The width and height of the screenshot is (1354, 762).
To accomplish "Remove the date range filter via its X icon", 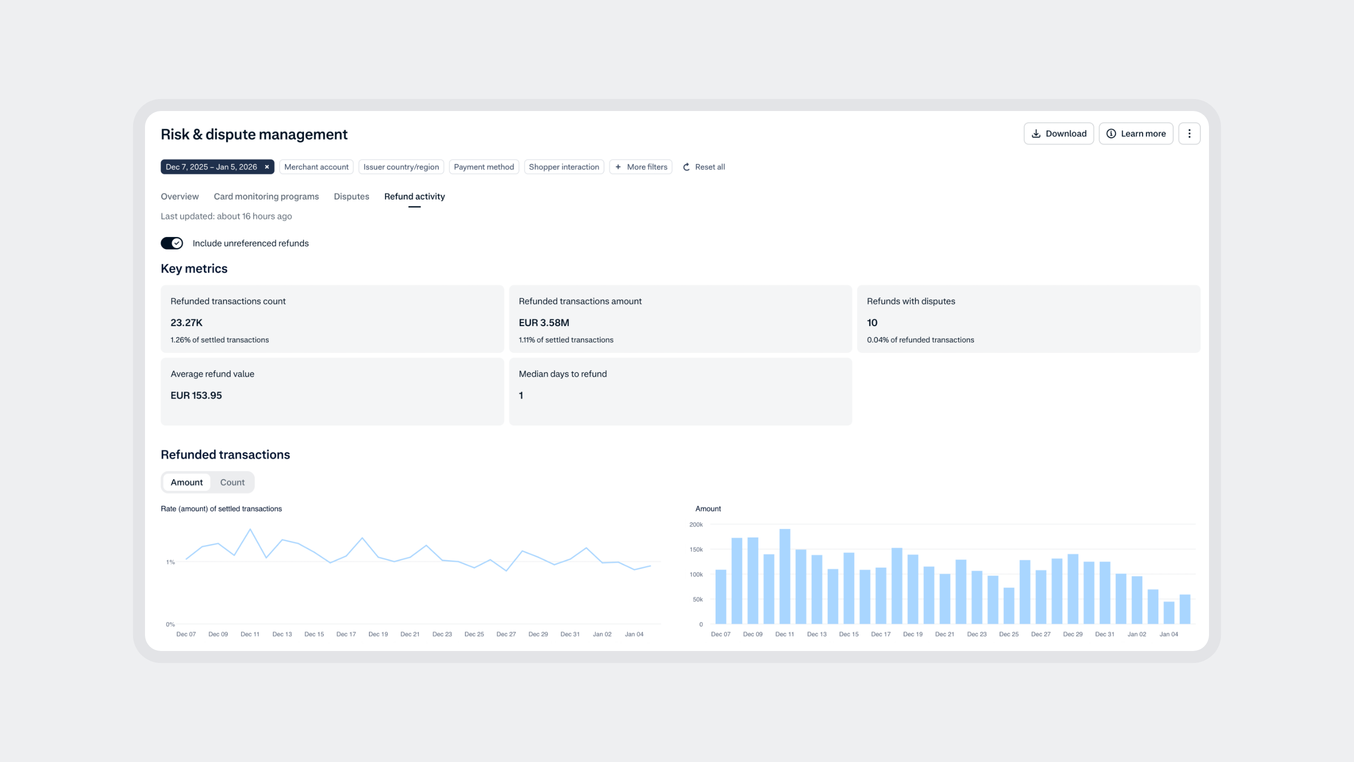I will (x=266, y=166).
